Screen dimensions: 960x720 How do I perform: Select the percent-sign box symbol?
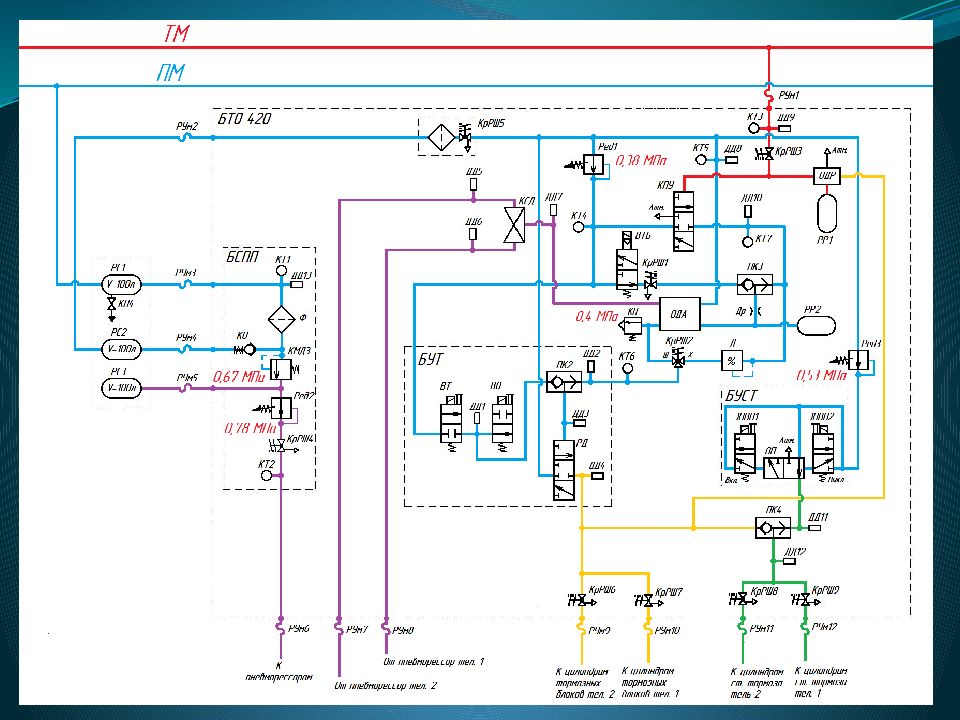[x=732, y=361]
